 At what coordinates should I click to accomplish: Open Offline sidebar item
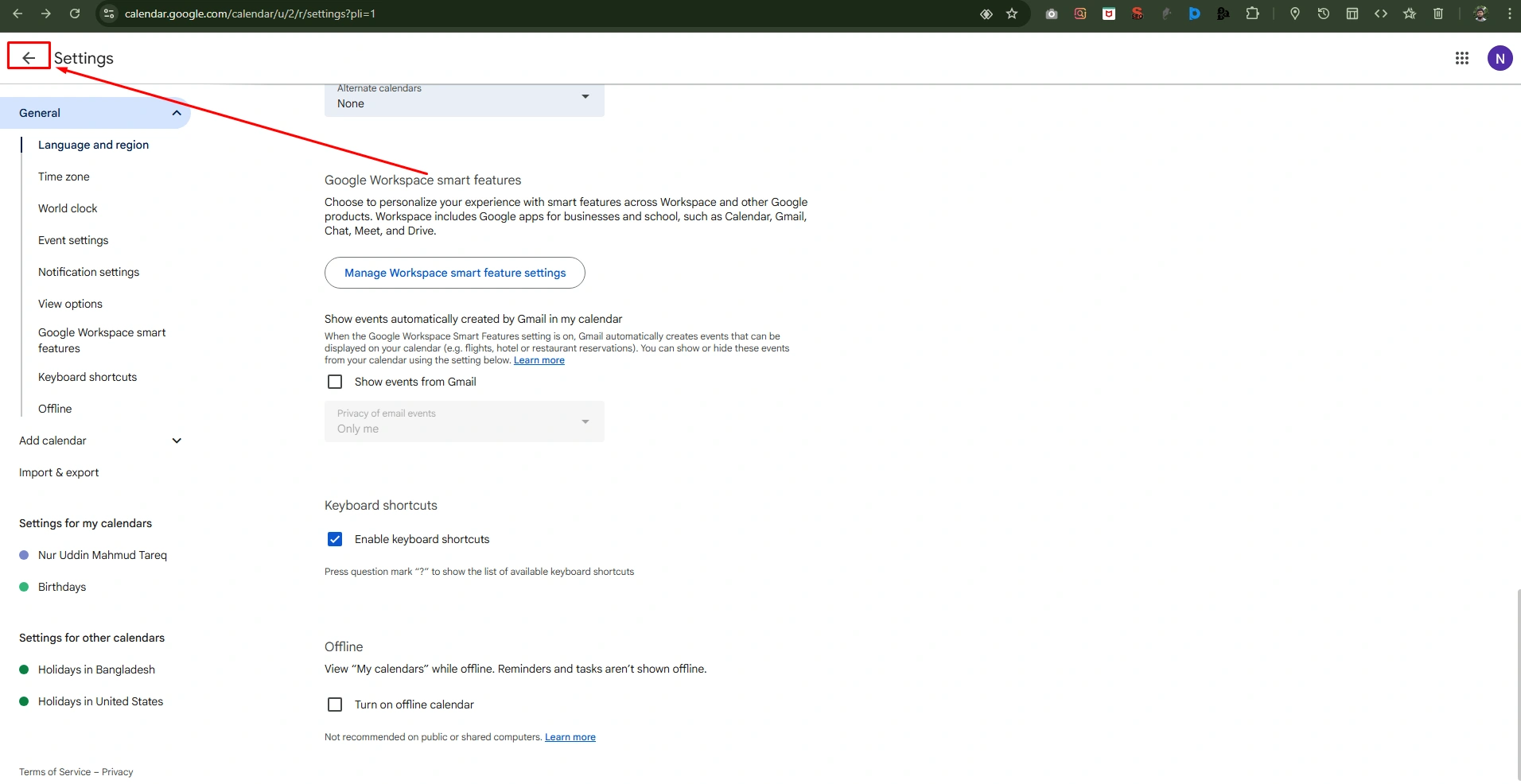tap(55, 409)
